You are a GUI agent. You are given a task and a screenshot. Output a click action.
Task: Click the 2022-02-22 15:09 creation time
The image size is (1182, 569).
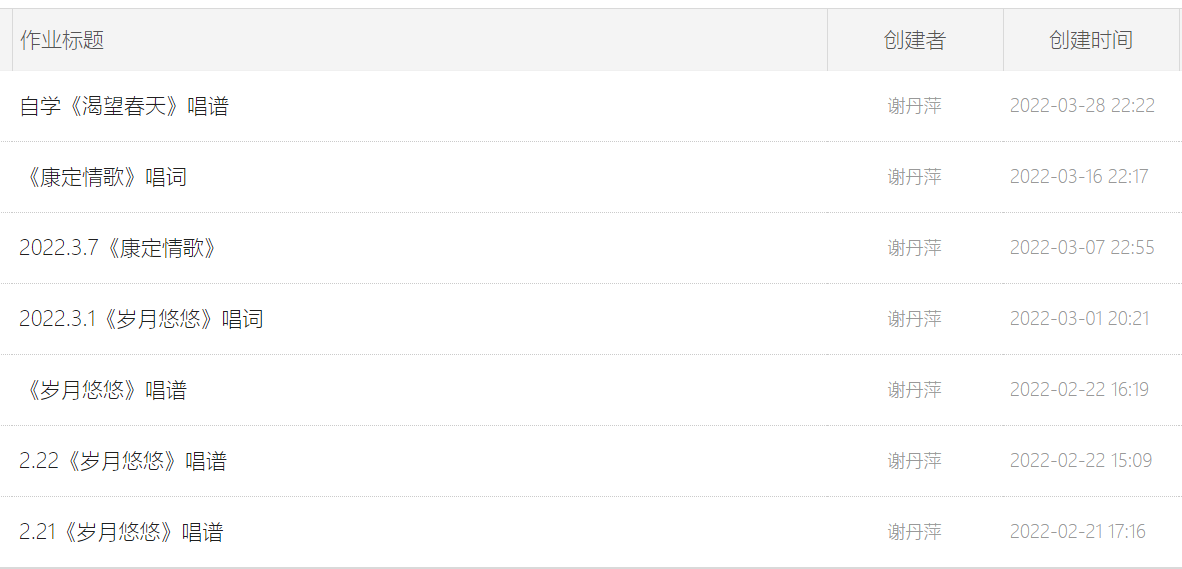tap(1081, 461)
